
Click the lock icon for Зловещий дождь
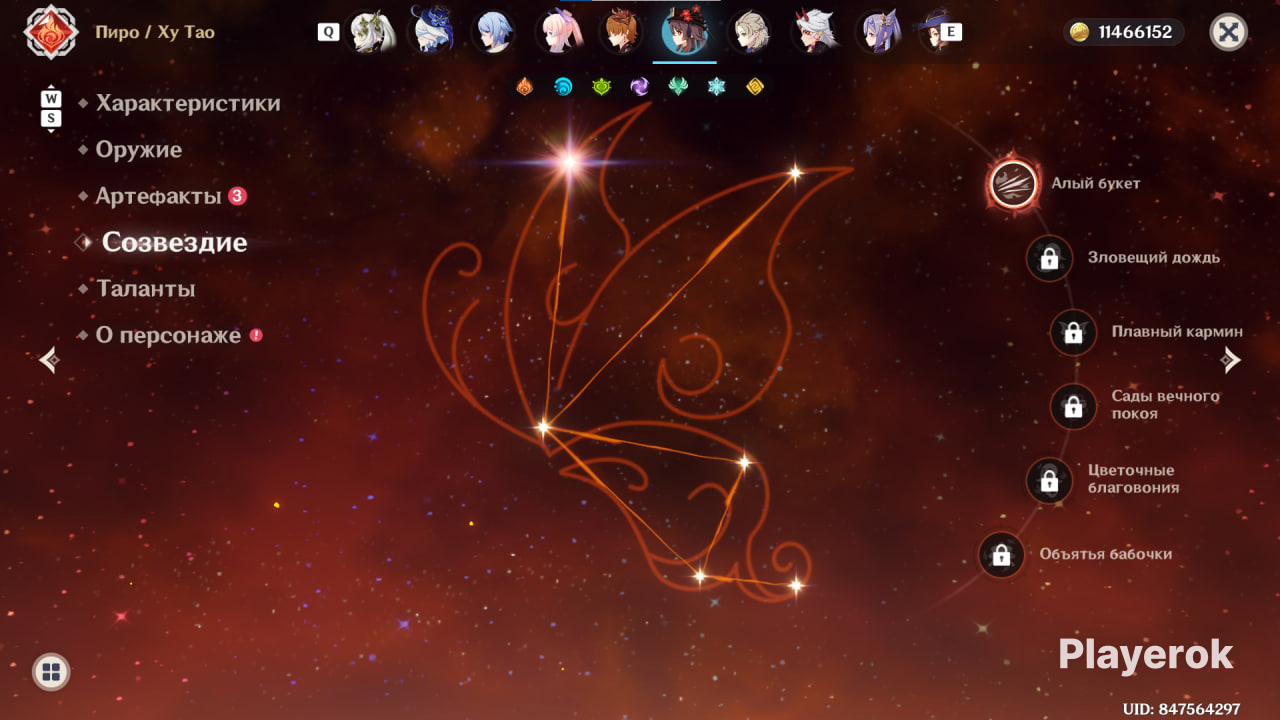pos(1049,258)
